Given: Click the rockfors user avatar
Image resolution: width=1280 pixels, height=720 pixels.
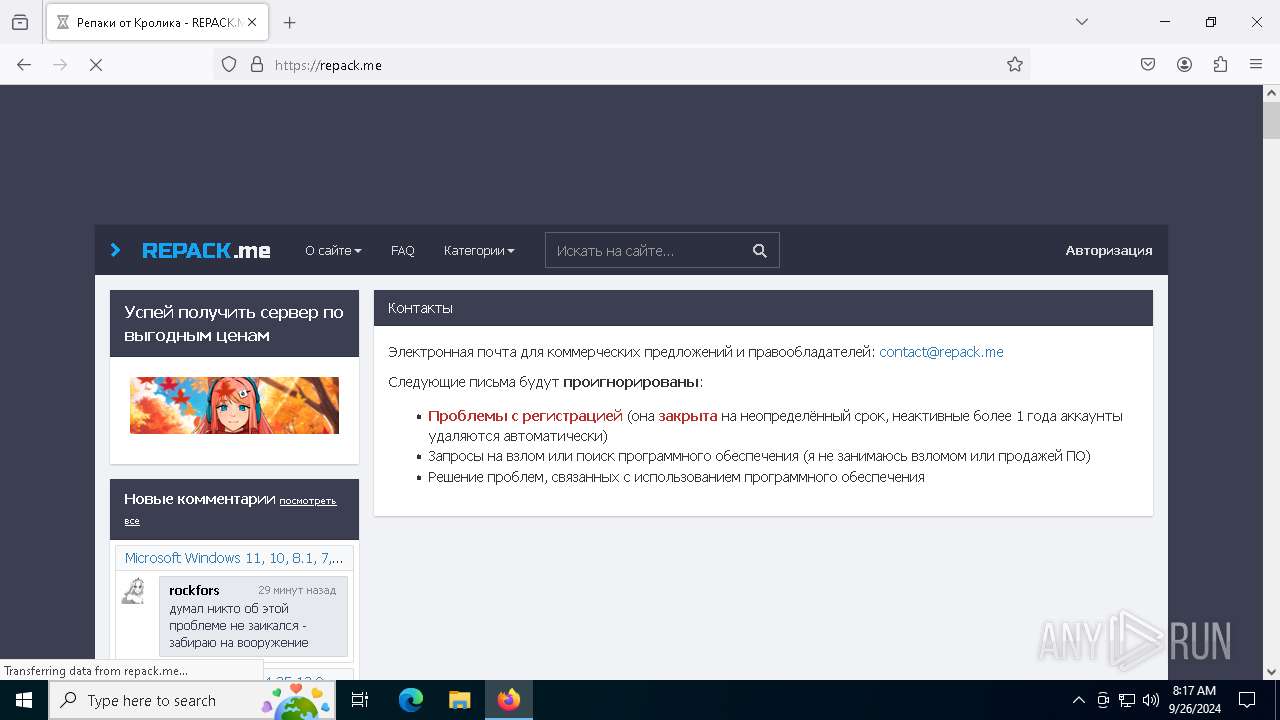Looking at the screenshot, I should pyautogui.click(x=134, y=591).
